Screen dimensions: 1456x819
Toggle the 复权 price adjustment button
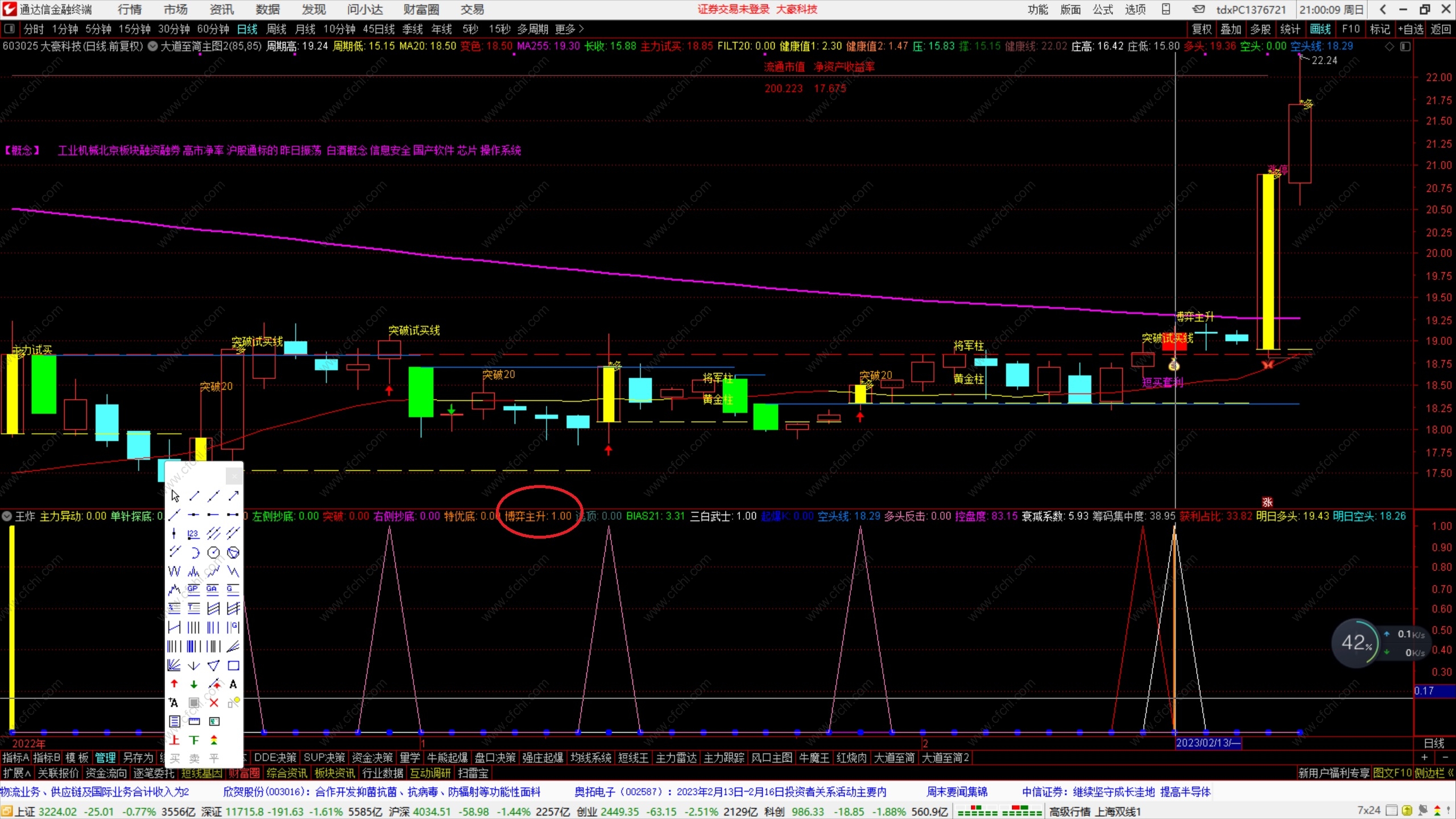1202,29
